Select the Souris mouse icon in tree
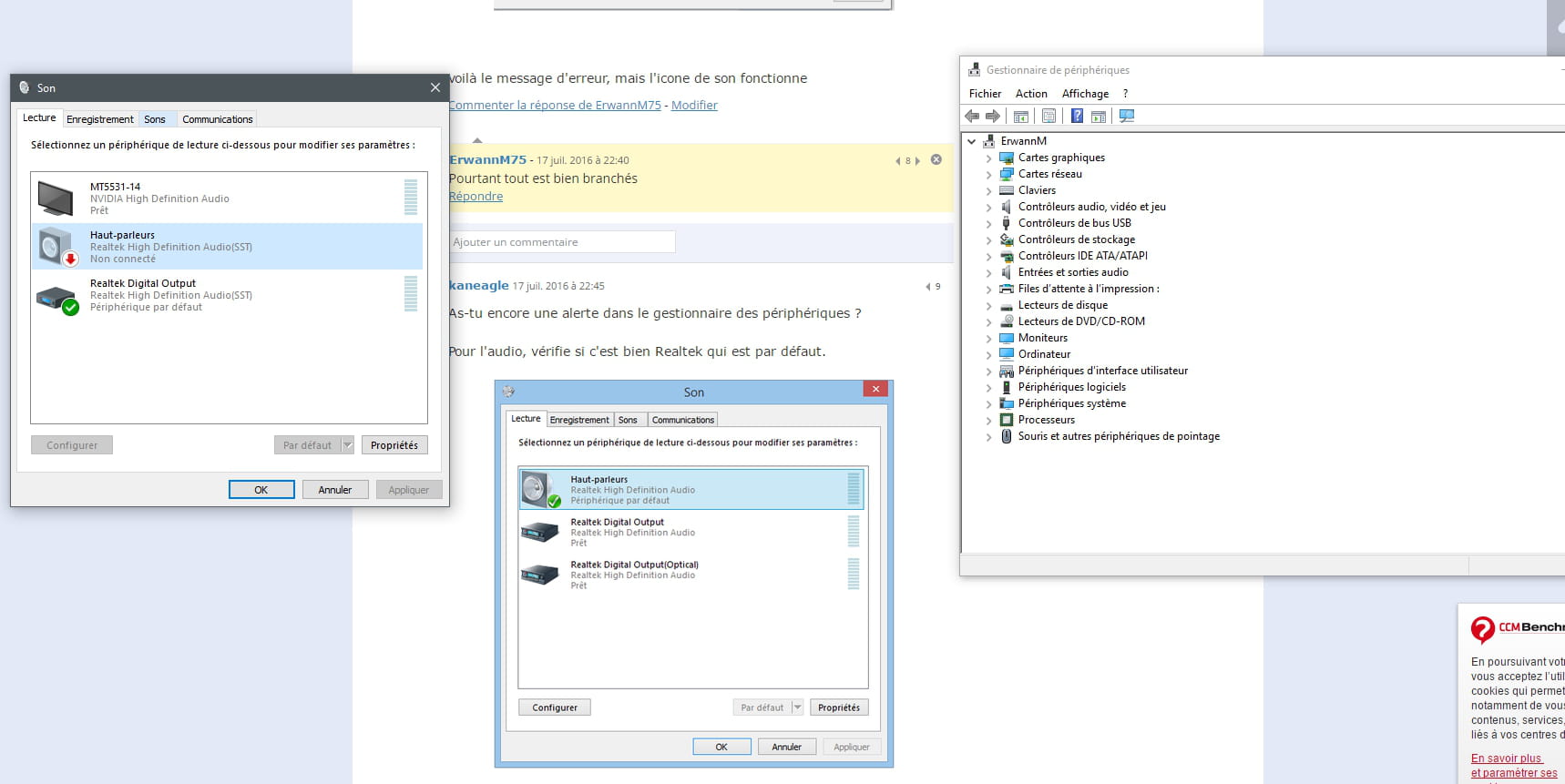 pos(1007,436)
